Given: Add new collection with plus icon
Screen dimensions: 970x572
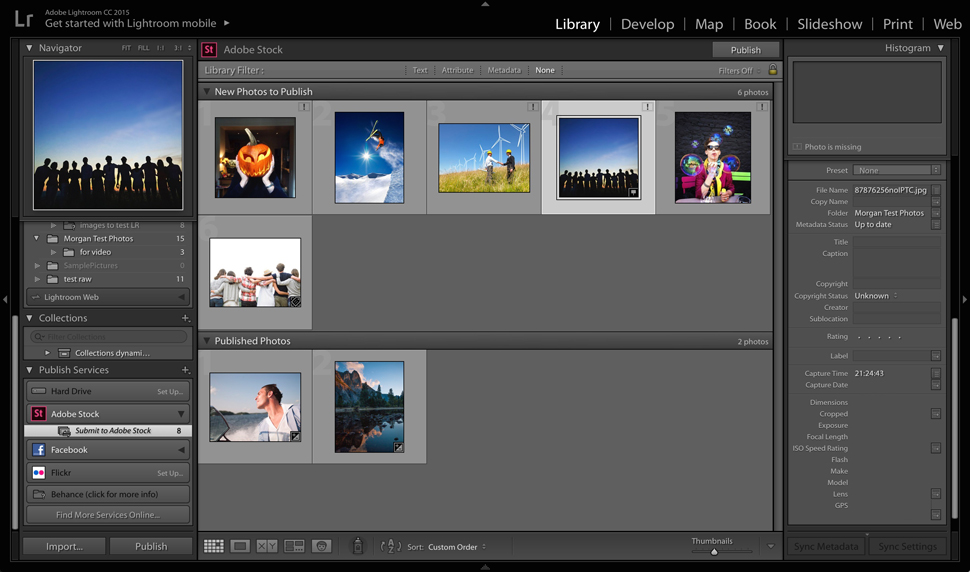Looking at the screenshot, I should tap(185, 318).
